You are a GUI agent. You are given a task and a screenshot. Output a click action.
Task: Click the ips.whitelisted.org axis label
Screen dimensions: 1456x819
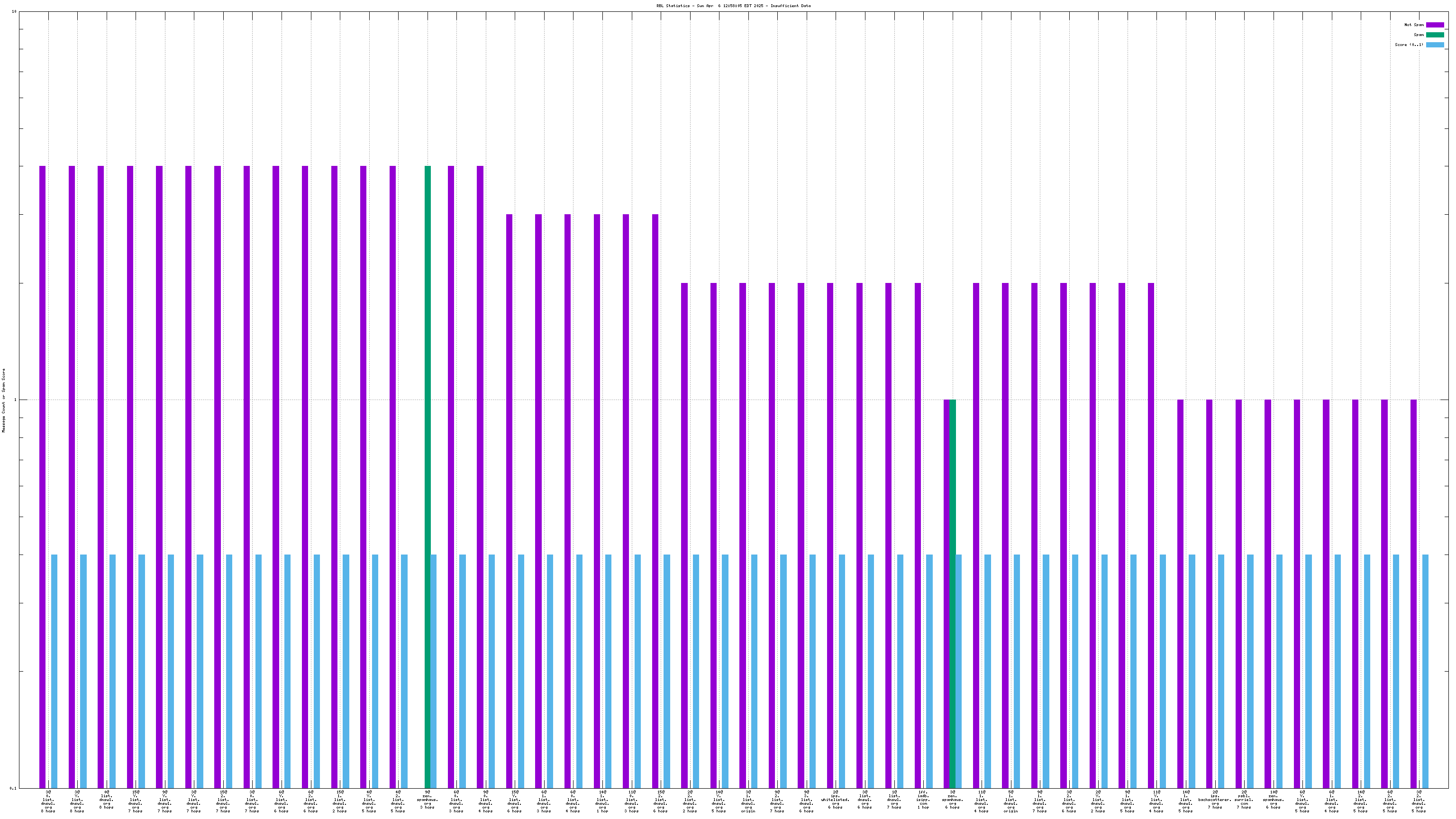[x=836, y=800]
